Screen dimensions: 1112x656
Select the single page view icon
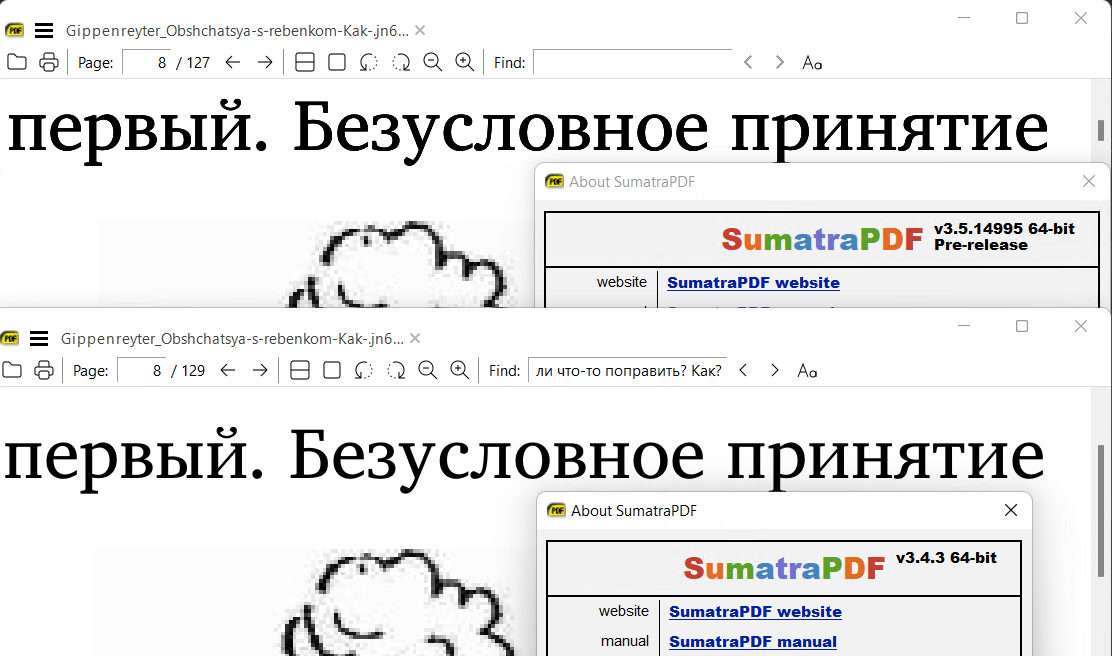(336, 62)
